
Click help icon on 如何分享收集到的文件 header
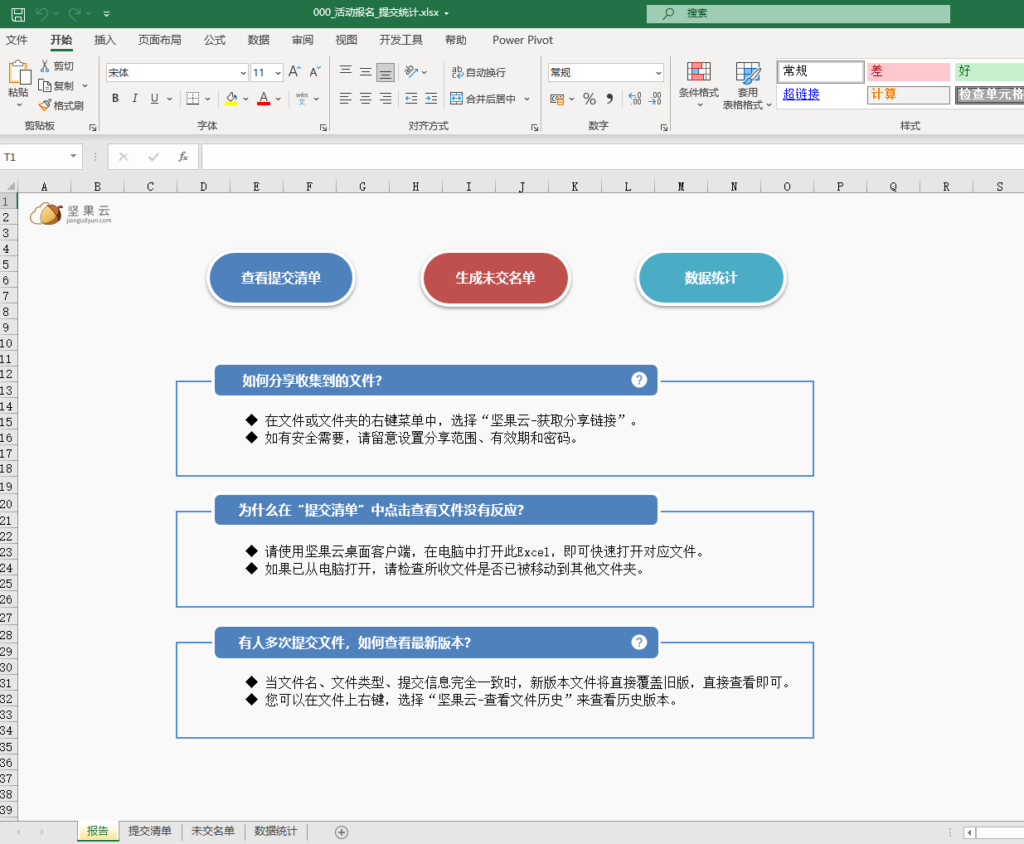[x=639, y=380]
